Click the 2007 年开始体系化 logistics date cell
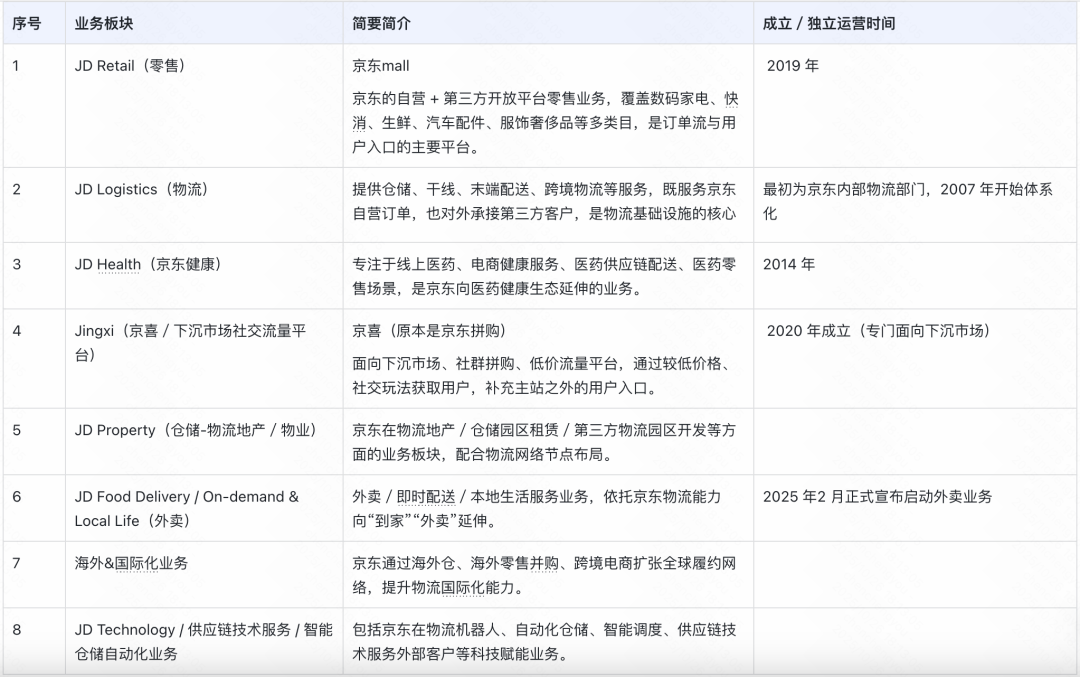The width and height of the screenshot is (1080, 677). [907, 201]
